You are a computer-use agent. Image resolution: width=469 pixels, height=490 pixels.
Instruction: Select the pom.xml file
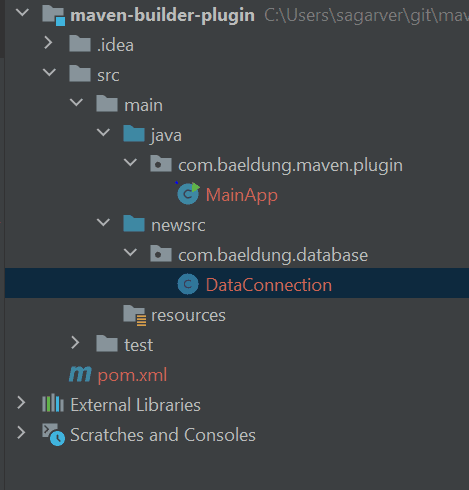click(x=132, y=375)
